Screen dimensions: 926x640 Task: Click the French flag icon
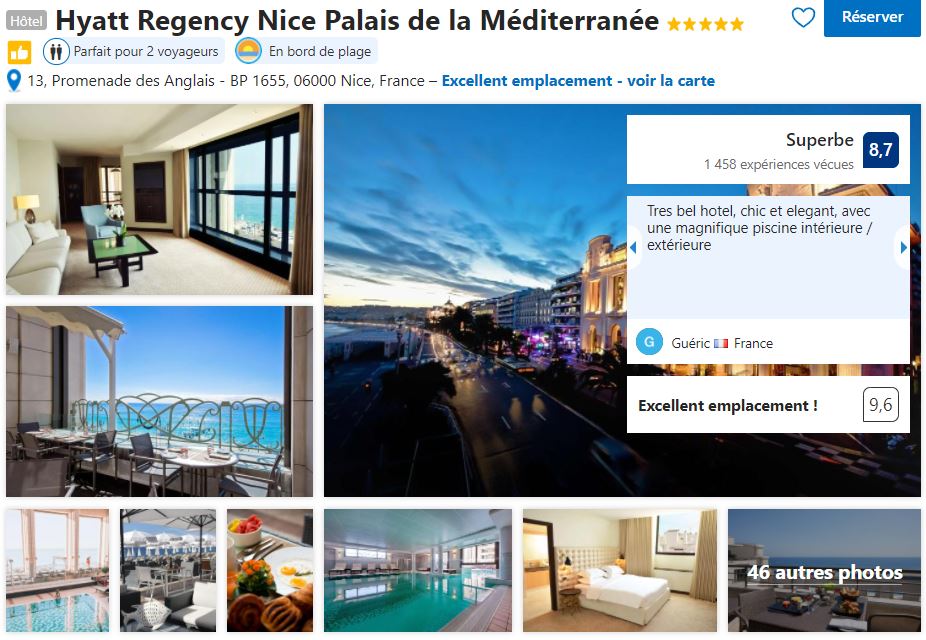[720, 343]
